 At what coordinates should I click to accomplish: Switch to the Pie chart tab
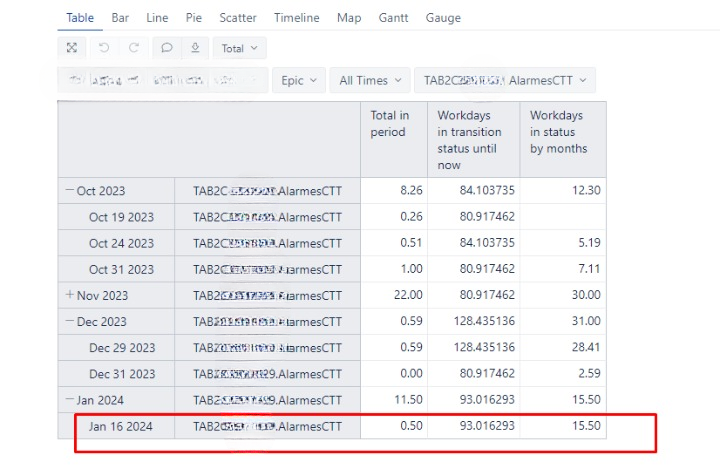(x=193, y=18)
